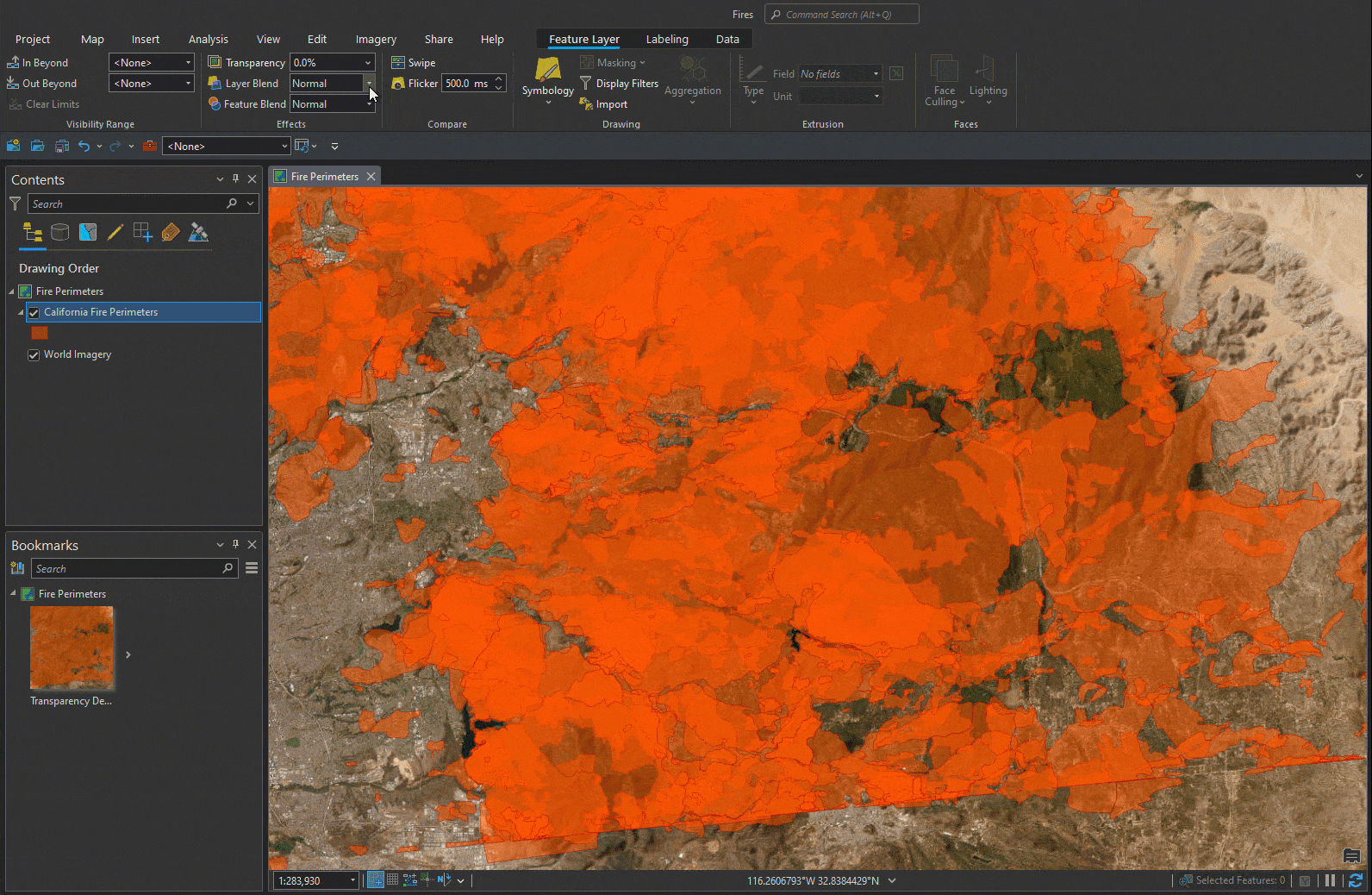
Task: Pin the Contents pane
Action: [235, 179]
